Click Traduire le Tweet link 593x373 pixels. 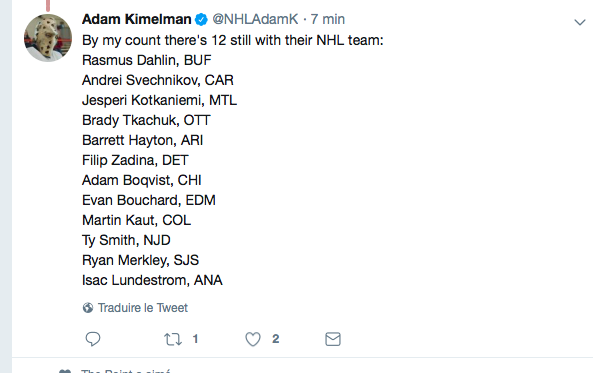pos(143,308)
